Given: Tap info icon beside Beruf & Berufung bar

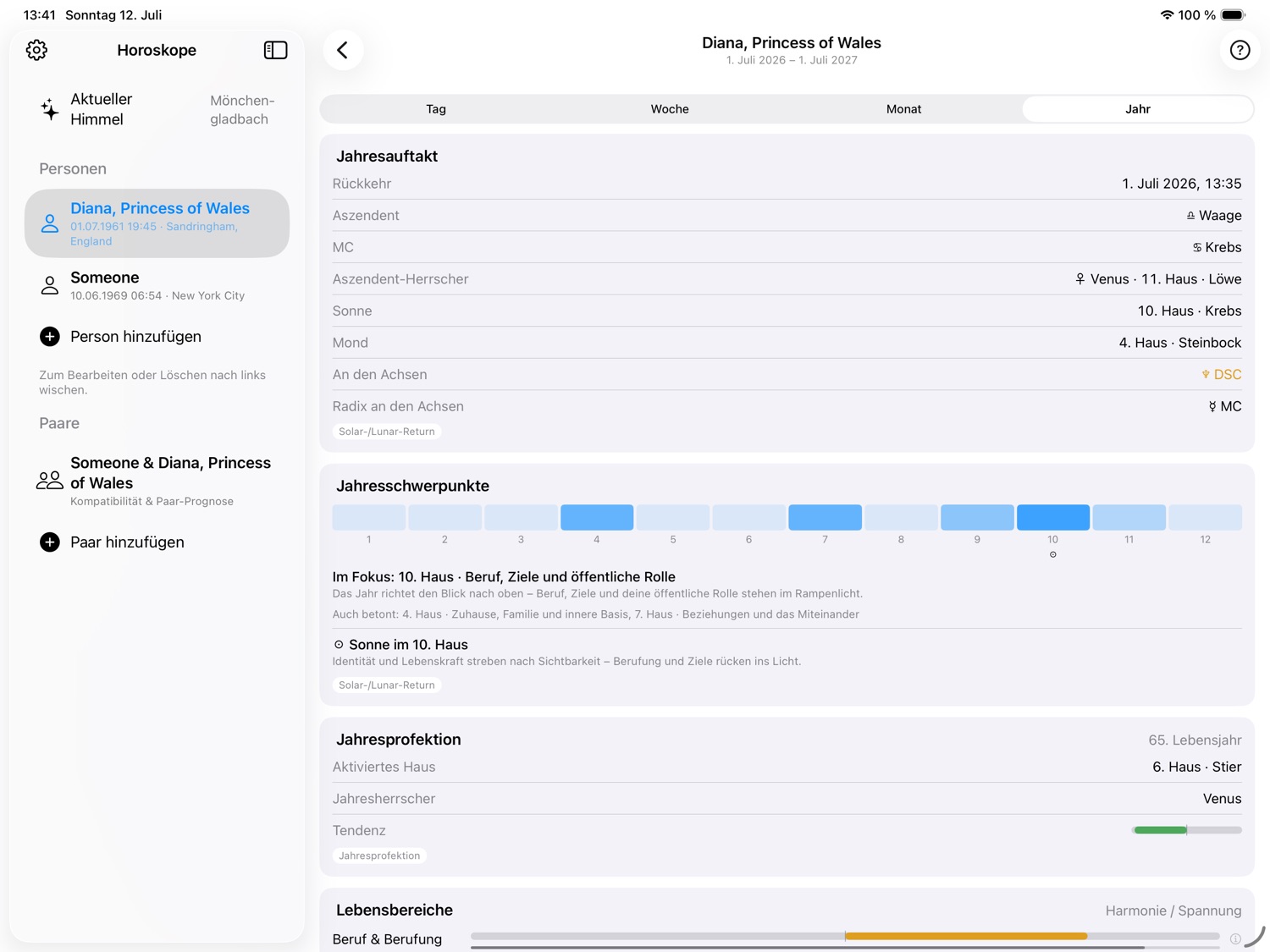Looking at the screenshot, I should 1235,938.
